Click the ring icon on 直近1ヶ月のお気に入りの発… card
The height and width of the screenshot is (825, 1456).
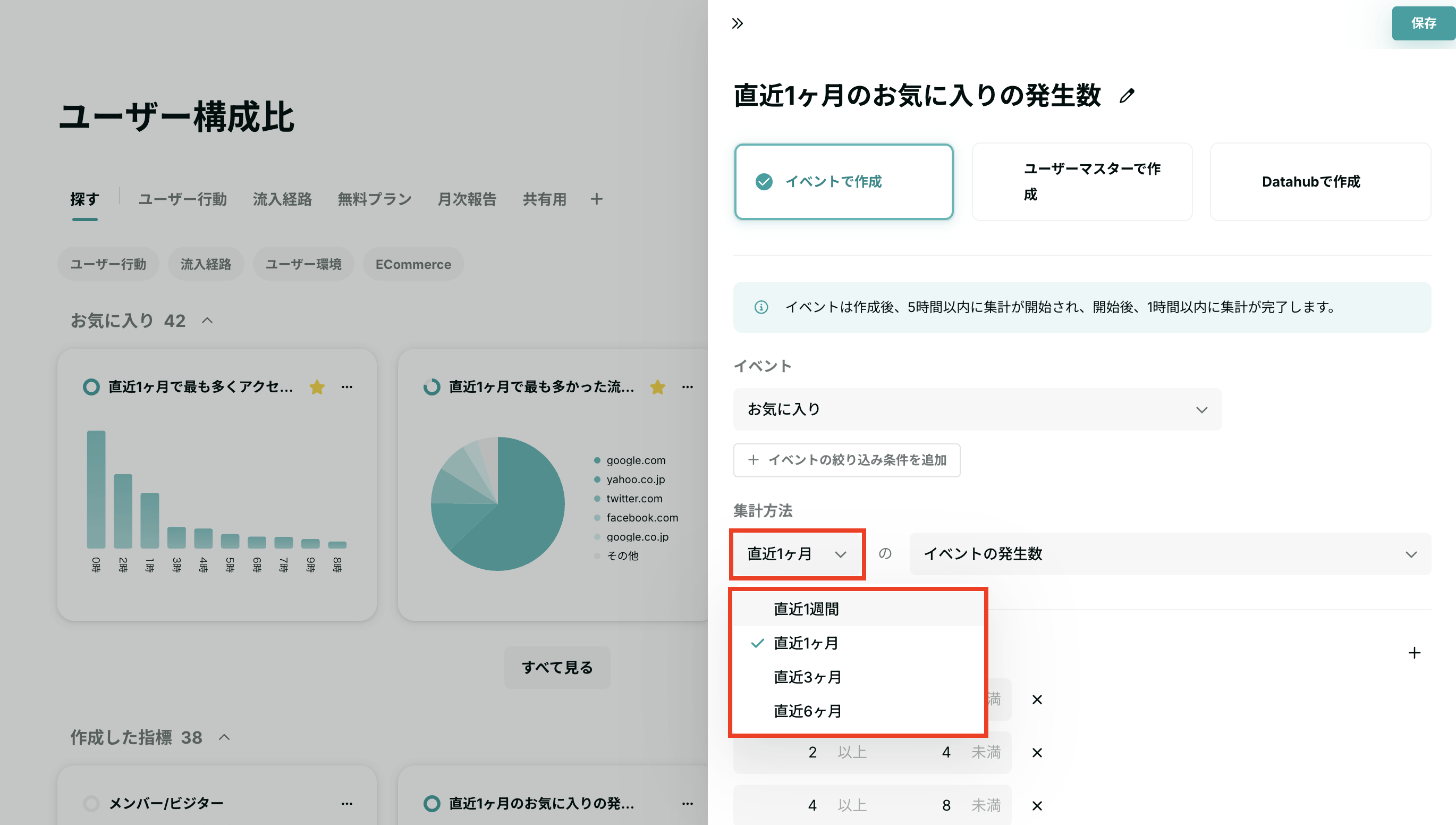[x=431, y=803]
